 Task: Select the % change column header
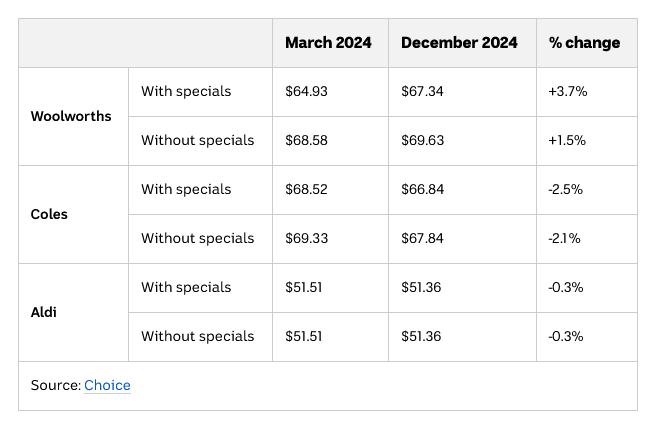coord(584,43)
